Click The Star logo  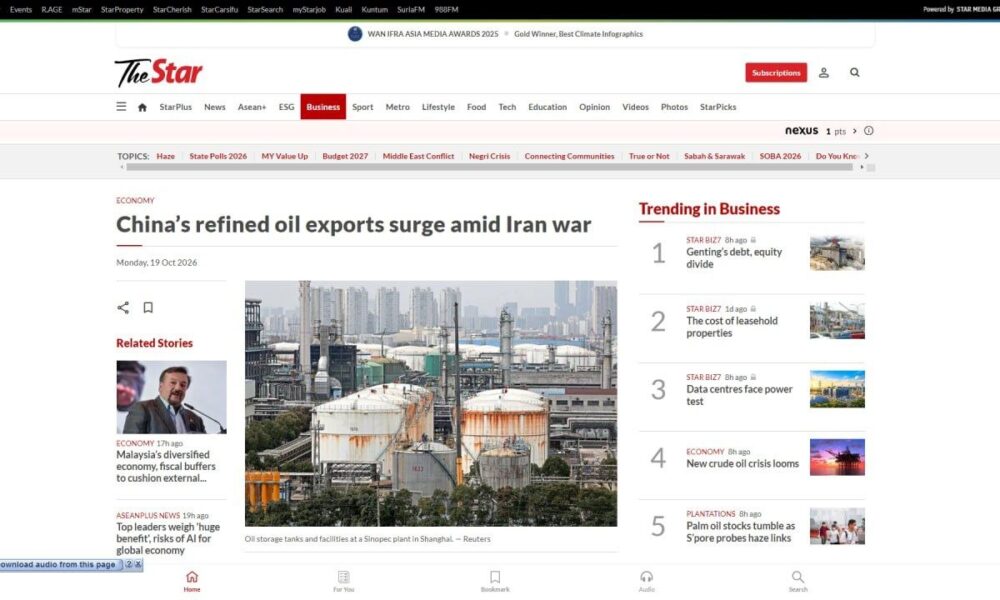click(159, 73)
